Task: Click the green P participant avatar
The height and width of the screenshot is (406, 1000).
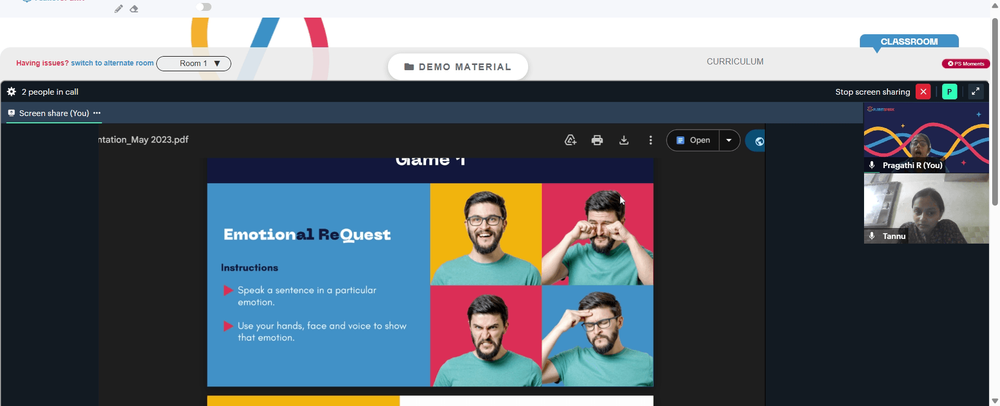Action: click(950, 92)
